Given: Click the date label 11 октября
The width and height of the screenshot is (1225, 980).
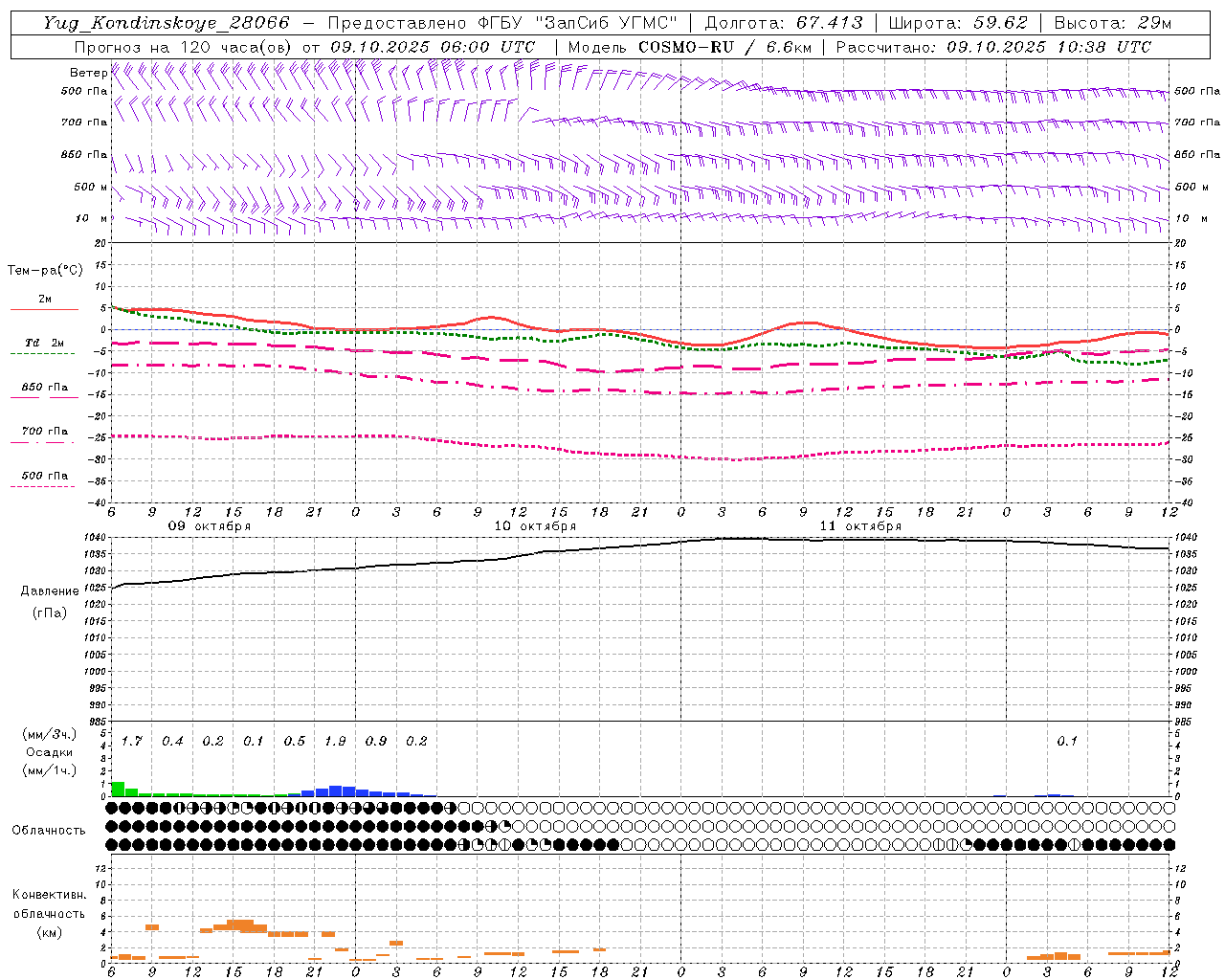Looking at the screenshot, I should 860,526.
